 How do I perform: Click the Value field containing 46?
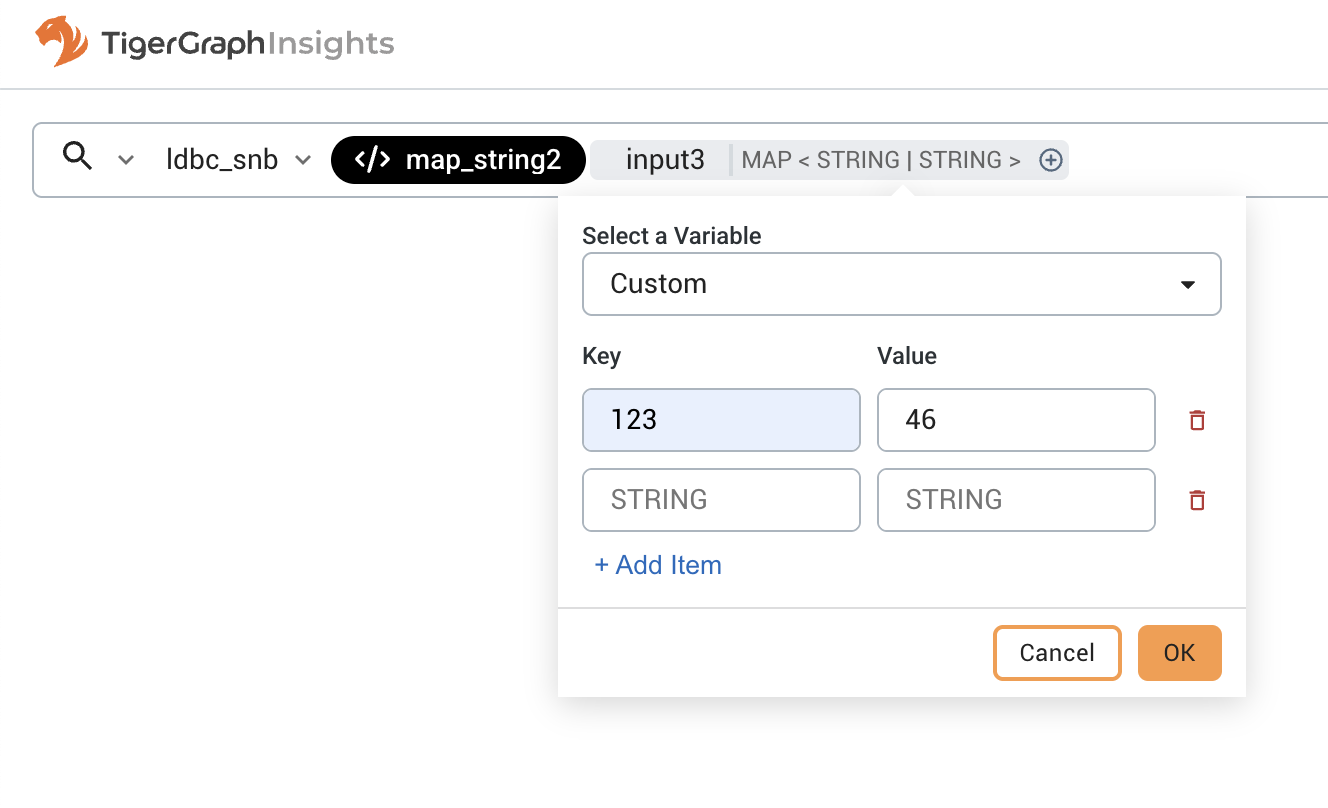pyautogui.click(x=1016, y=419)
